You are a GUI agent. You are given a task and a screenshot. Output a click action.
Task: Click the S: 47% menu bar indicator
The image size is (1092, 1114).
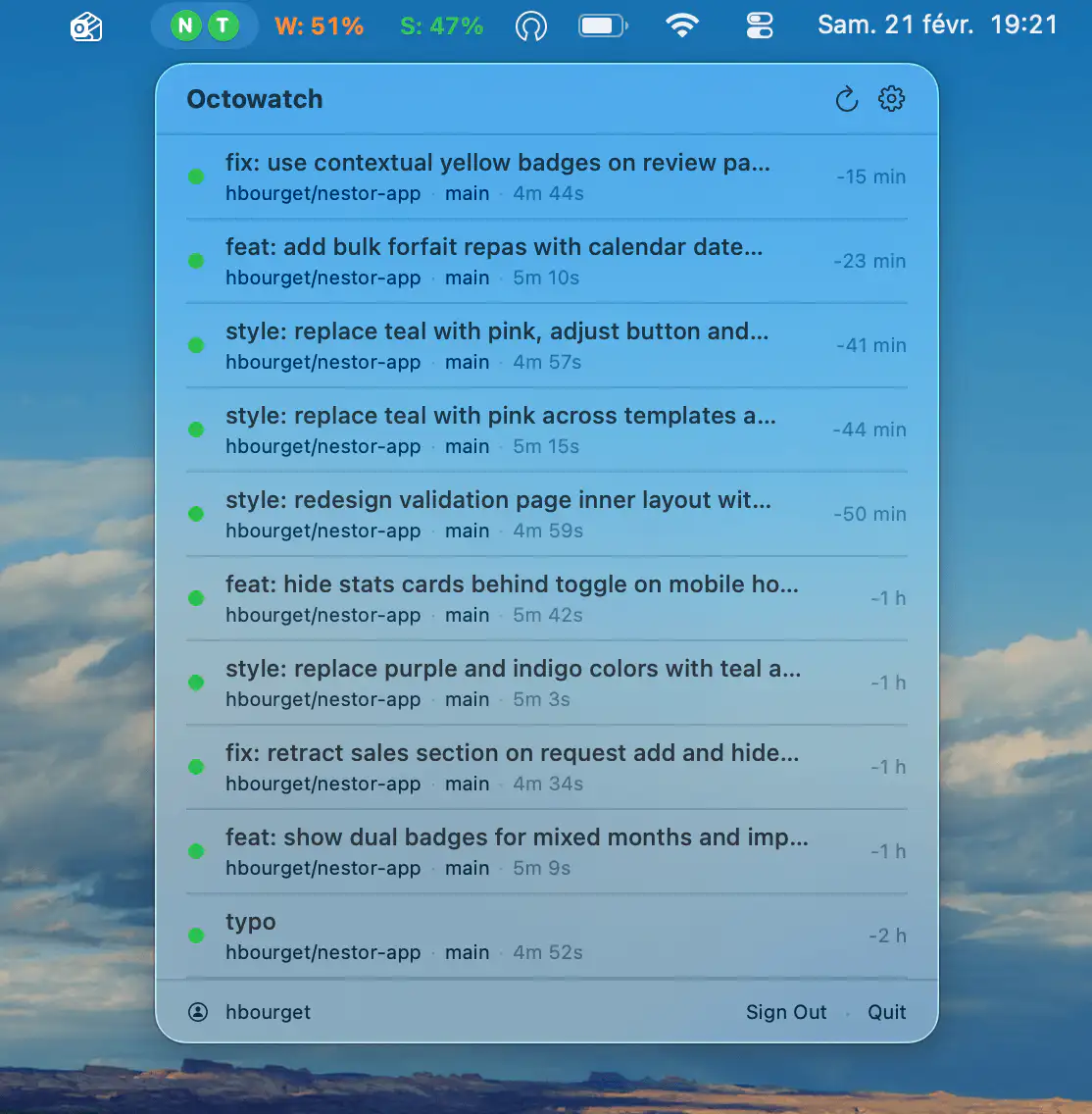point(442,26)
